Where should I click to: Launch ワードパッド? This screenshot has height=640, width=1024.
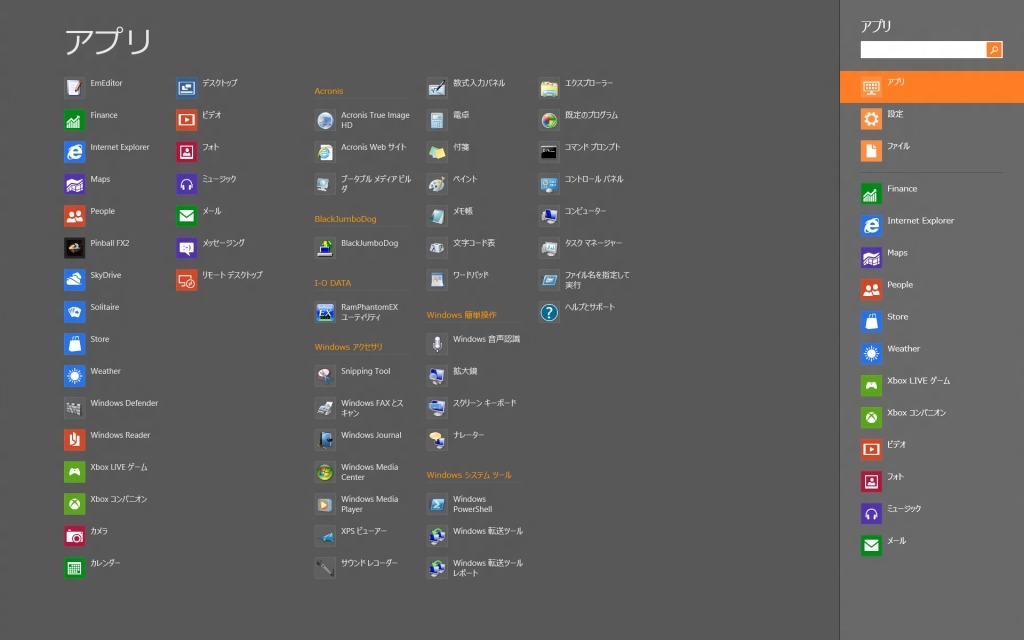pyautogui.click(x=437, y=280)
